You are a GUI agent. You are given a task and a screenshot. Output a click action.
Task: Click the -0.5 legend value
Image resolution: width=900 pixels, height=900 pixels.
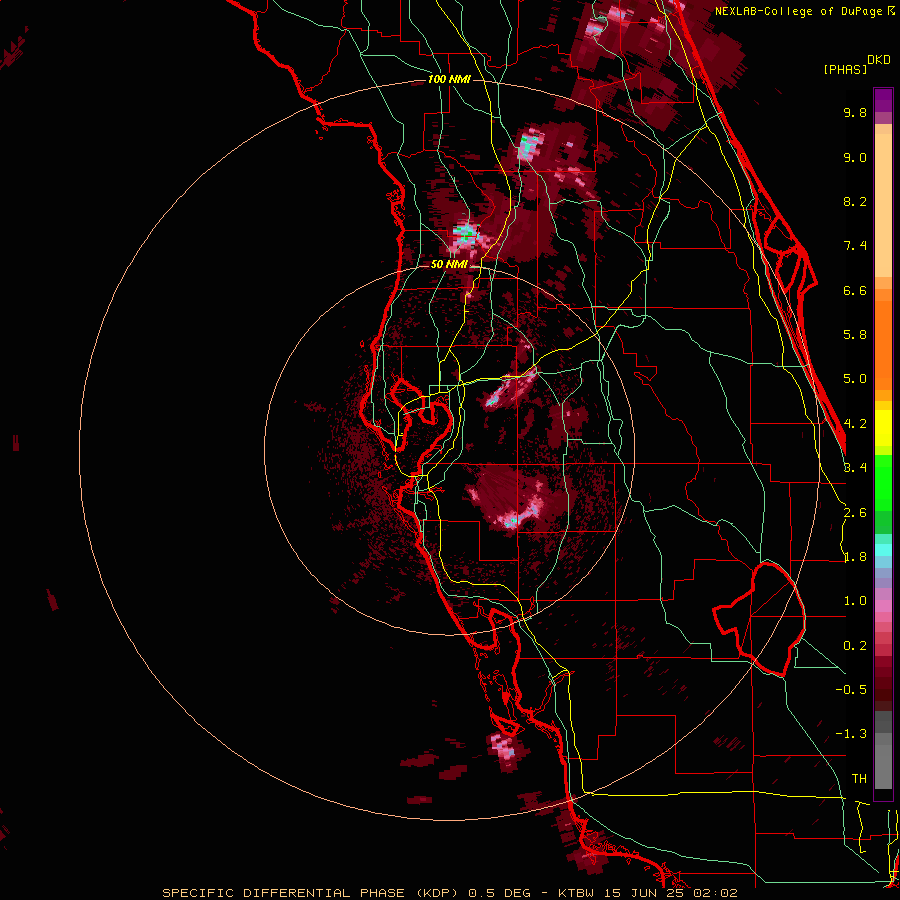pyautogui.click(x=851, y=690)
